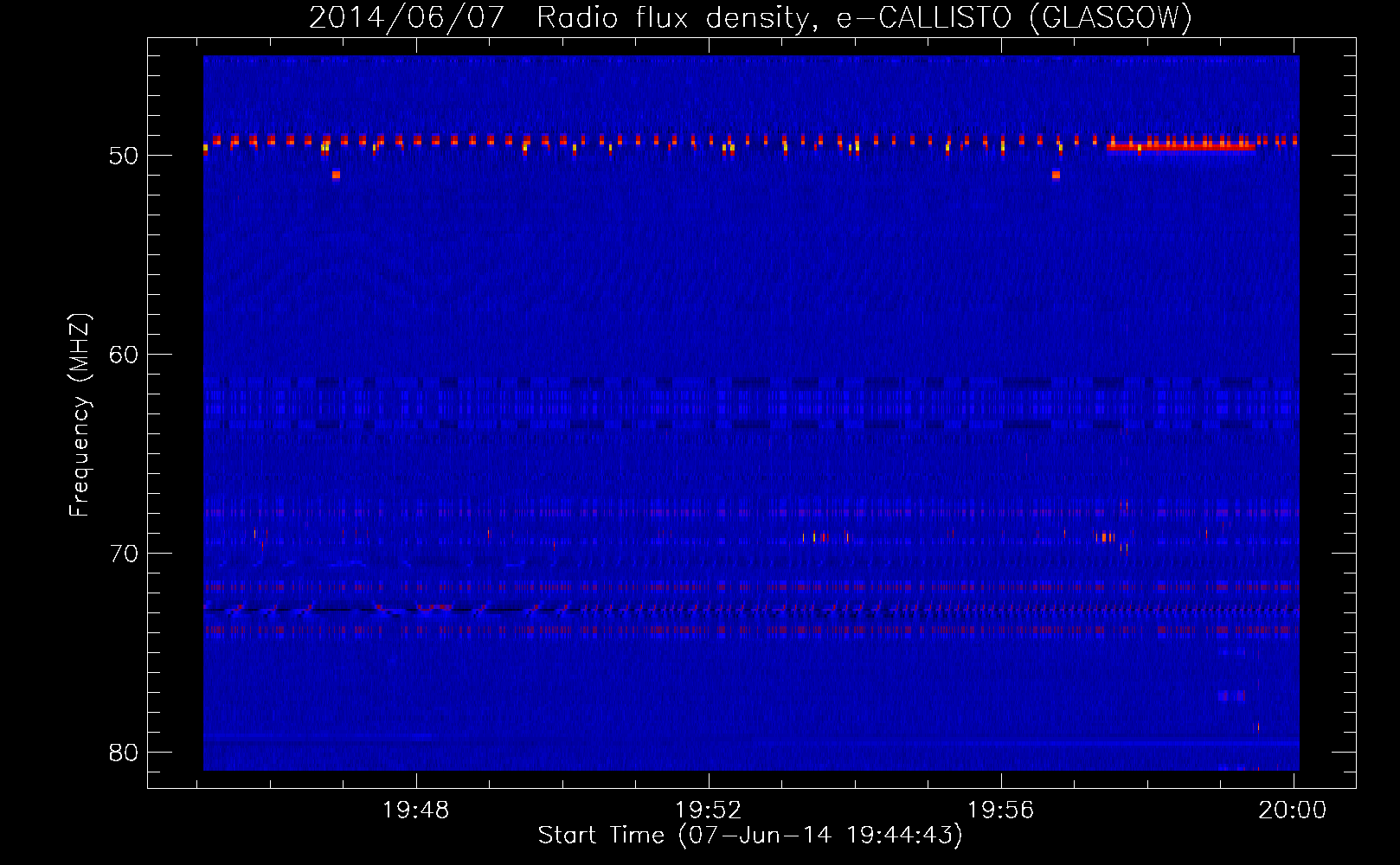Select the 'Frequency (MHZ)' y-axis label
The width and height of the screenshot is (1400, 865).
coord(79,415)
